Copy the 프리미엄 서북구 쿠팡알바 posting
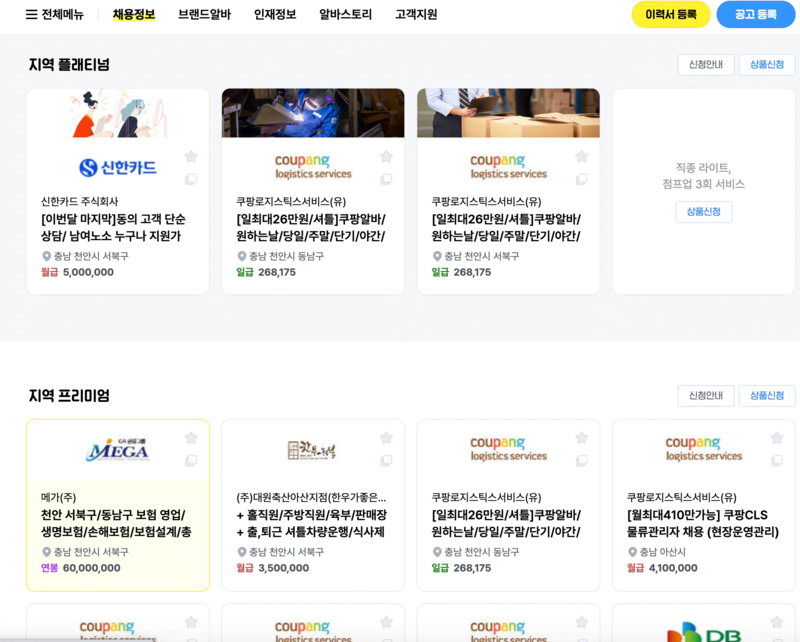 (x=581, y=460)
